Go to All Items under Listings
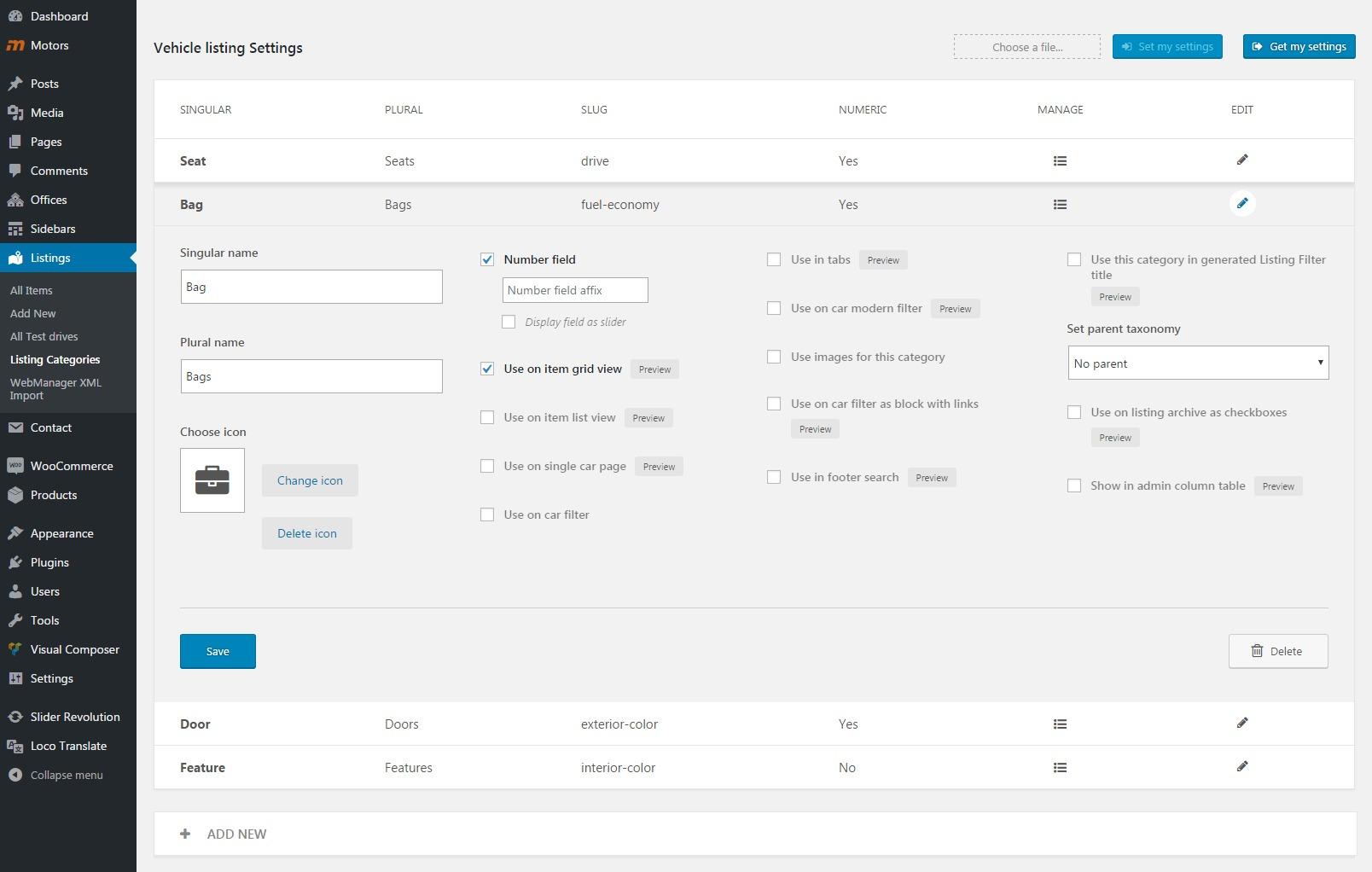1372x872 pixels. pos(32,290)
